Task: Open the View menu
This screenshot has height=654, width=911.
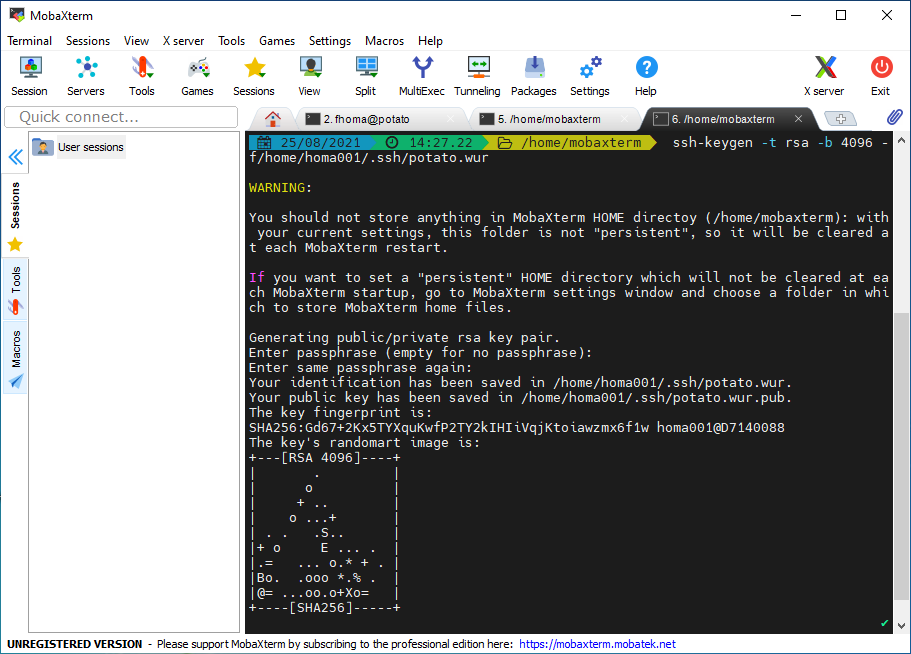Action: 136,41
